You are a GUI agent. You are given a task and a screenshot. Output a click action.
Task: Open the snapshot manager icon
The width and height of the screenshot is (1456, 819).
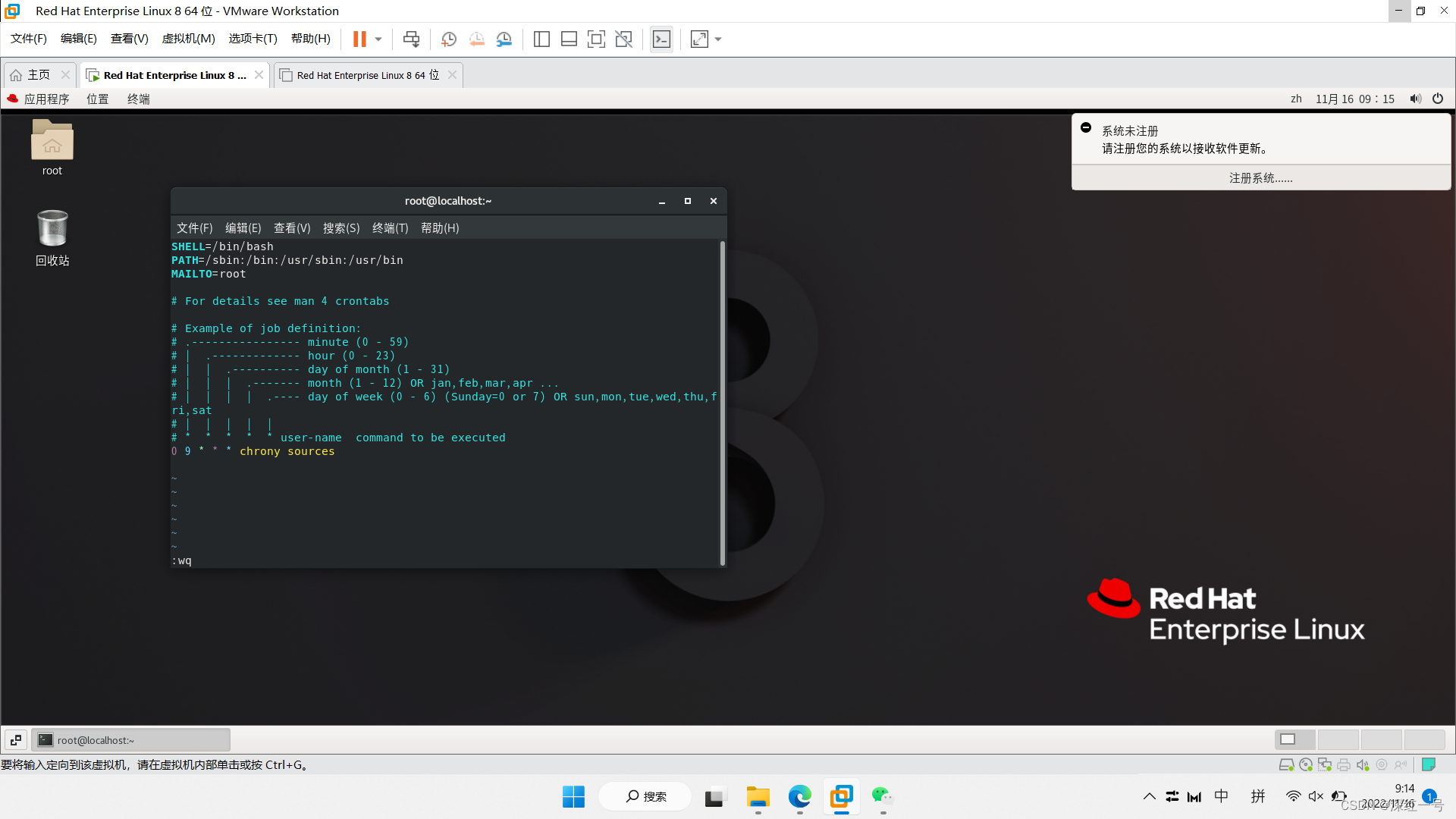504,39
